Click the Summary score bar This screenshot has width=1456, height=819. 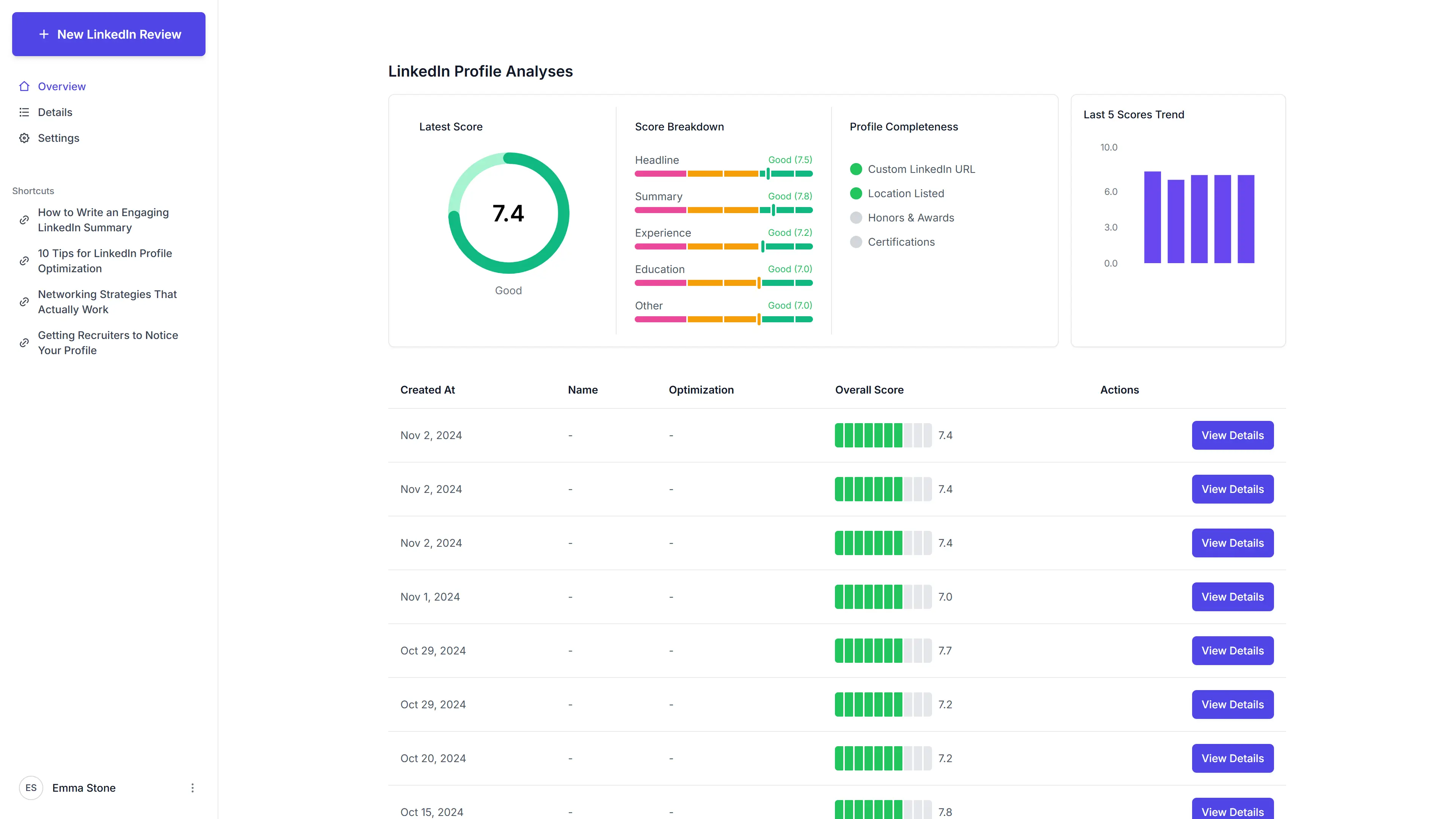click(x=723, y=210)
